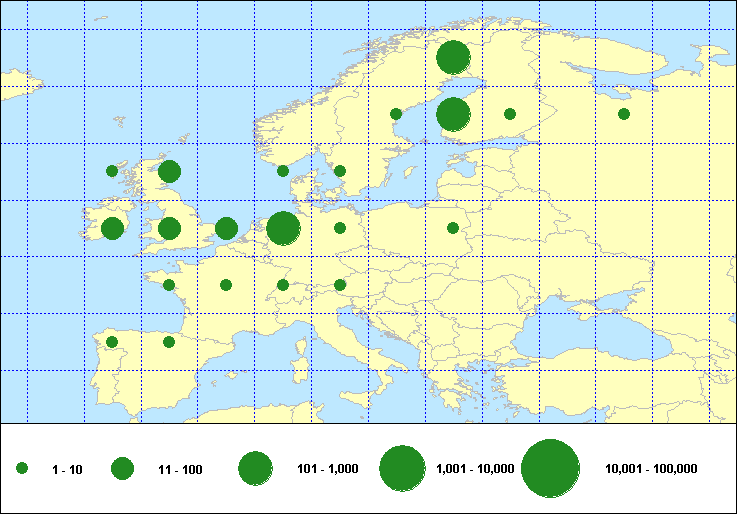Select the large circle over southern Finland
This screenshot has height=514, width=737.
(x=453, y=114)
